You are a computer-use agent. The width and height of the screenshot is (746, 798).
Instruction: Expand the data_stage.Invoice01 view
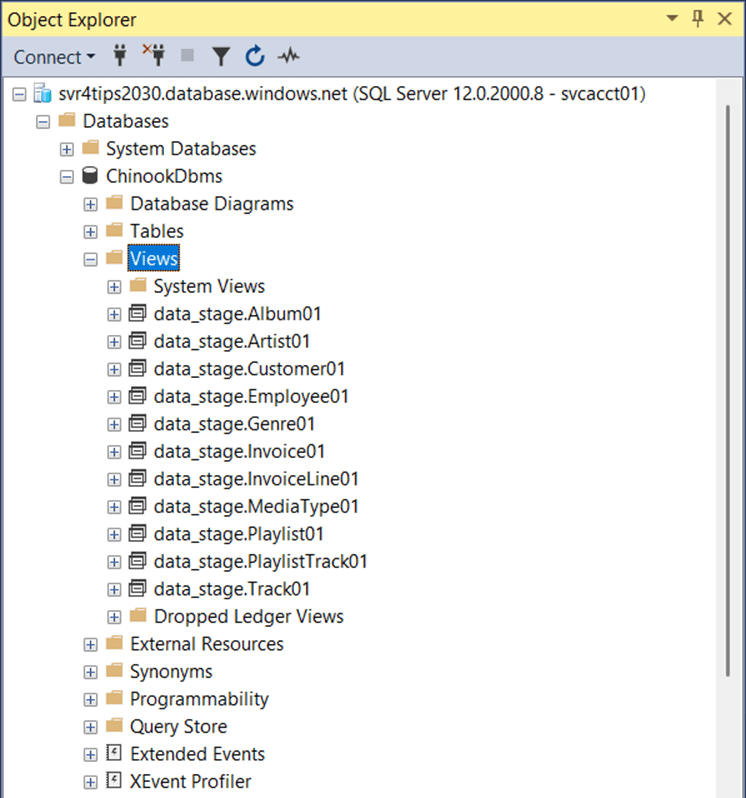114,452
